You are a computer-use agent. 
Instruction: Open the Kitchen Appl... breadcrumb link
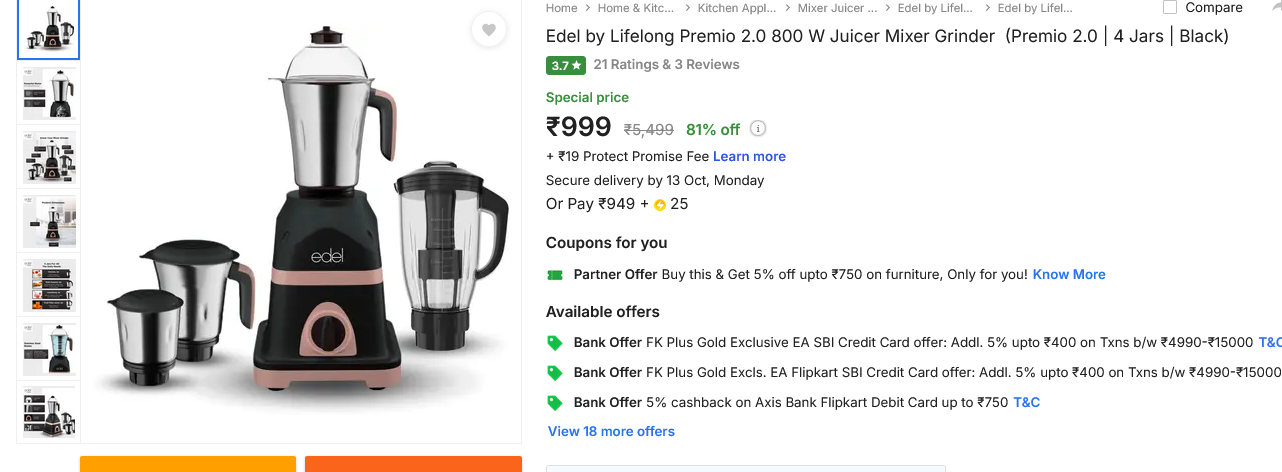[x=737, y=8]
